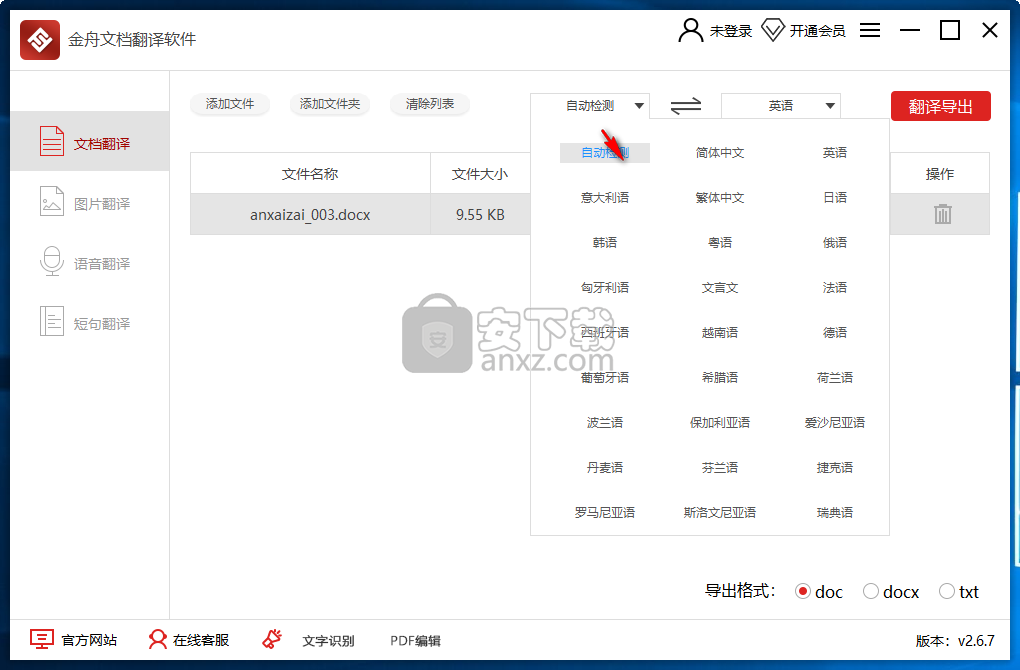Choose 希腊语 from the list
The height and width of the screenshot is (670, 1020).
click(x=719, y=377)
